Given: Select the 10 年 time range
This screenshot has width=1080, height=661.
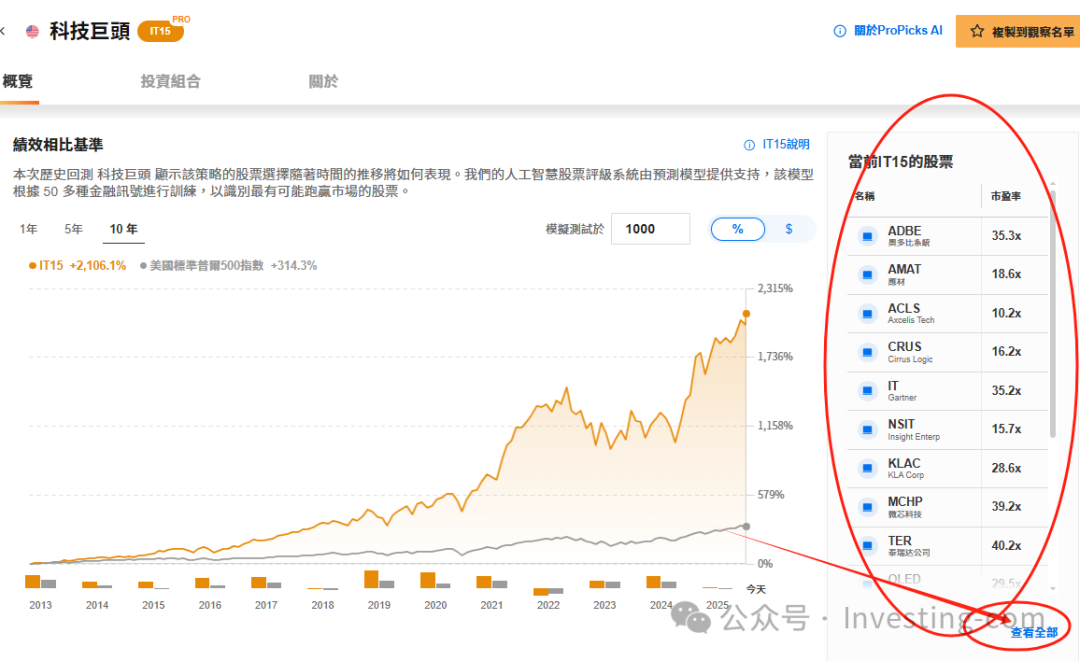Looking at the screenshot, I should (123, 229).
